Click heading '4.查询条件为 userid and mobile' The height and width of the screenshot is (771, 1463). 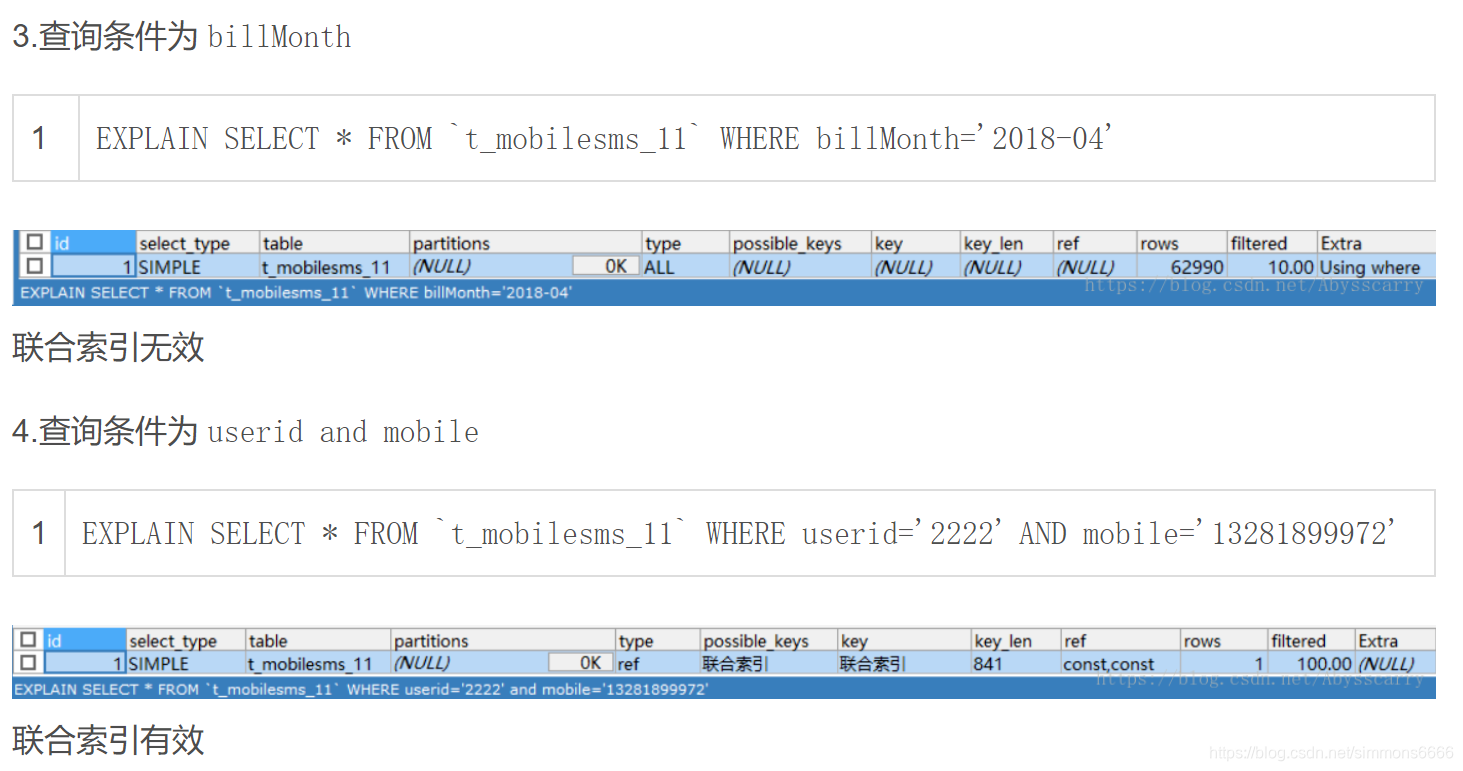click(x=245, y=432)
